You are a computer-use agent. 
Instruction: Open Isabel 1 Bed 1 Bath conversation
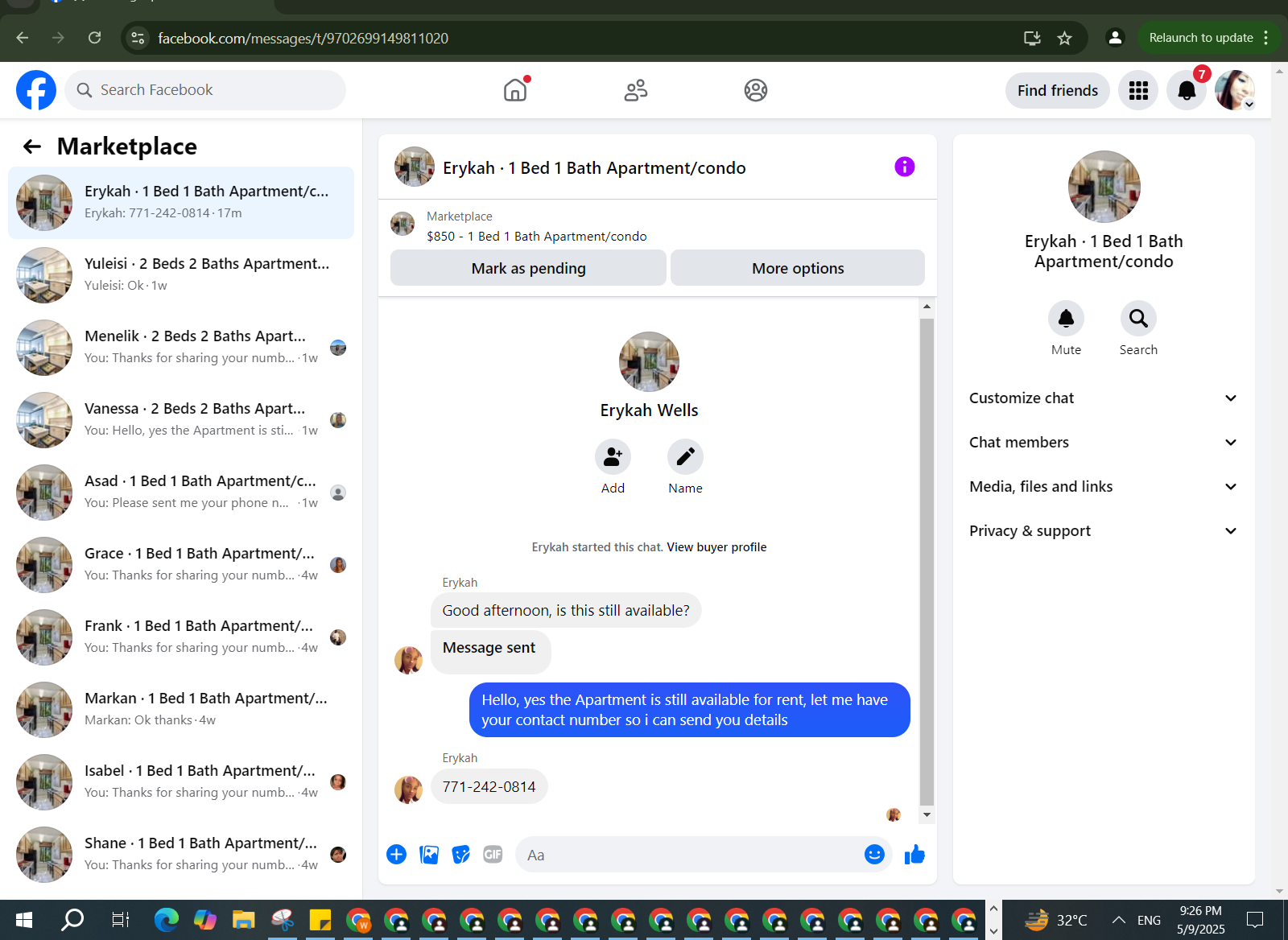(x=181, y=782)
